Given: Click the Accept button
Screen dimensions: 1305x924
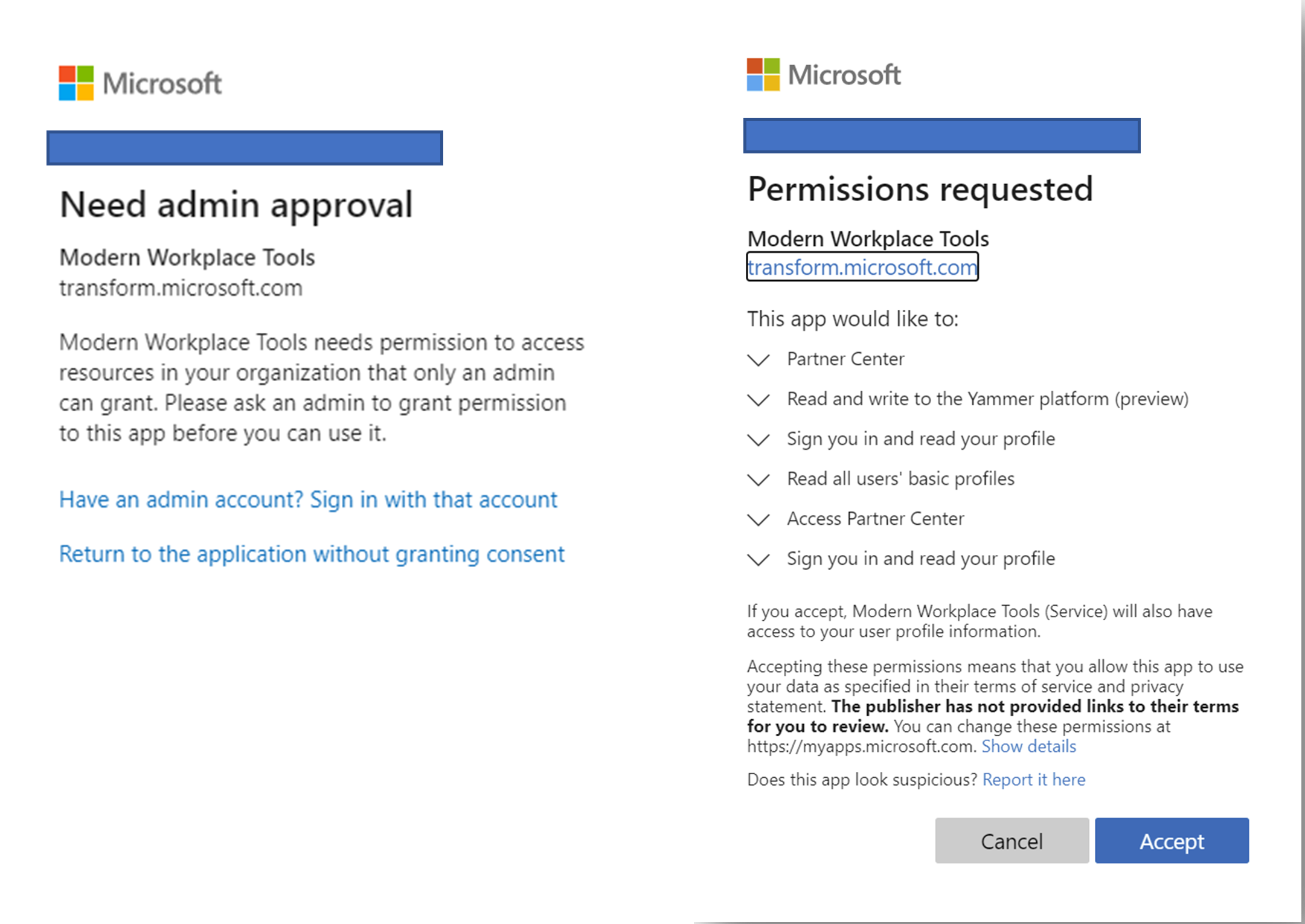Looking at the screenshot, I should 1172,841.
